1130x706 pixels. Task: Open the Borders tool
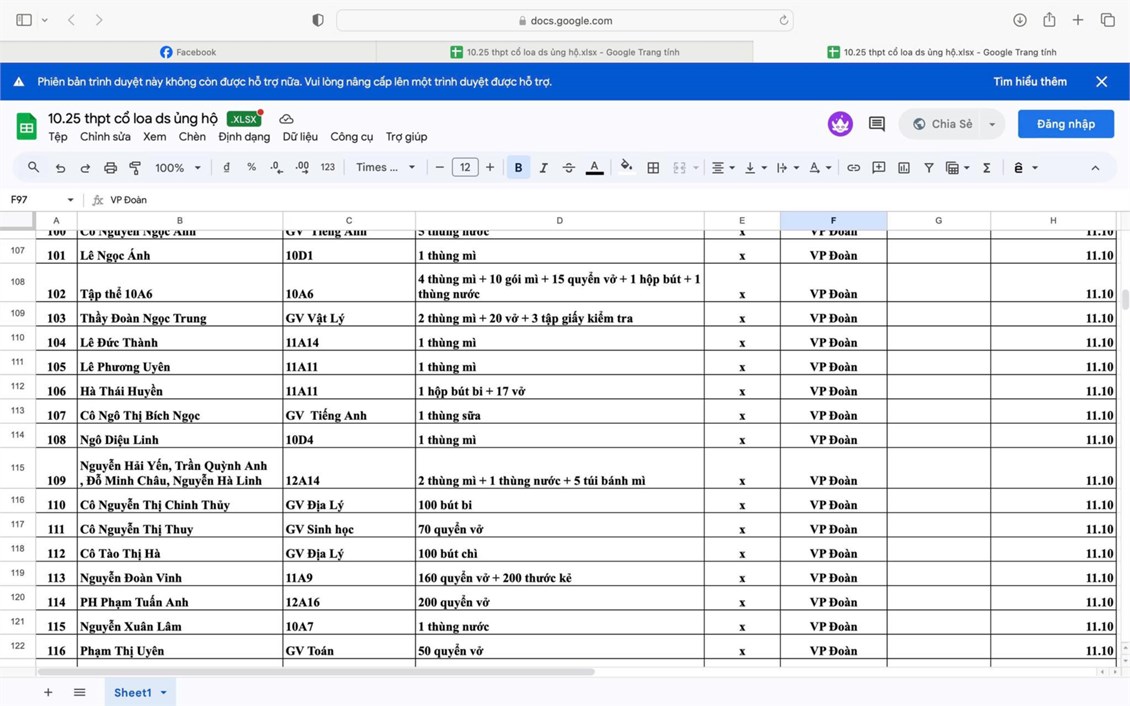click(x=653, y=168)
